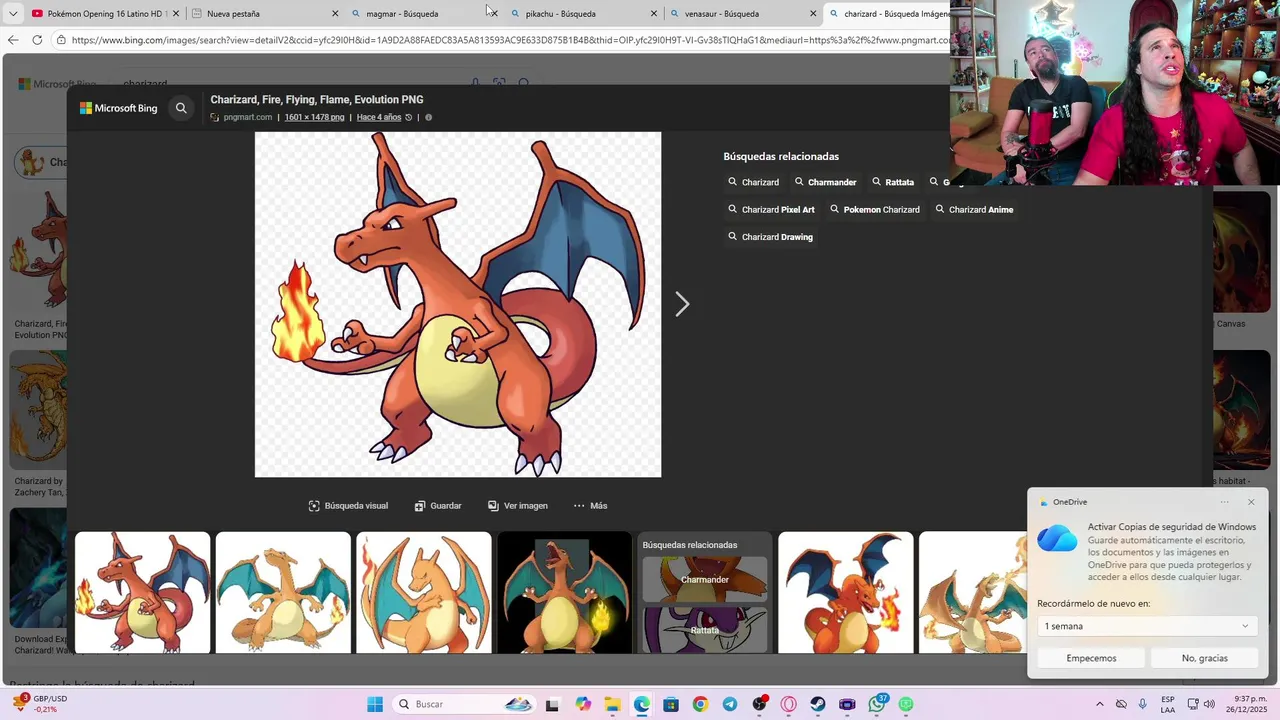This screenshot has height=720, width=1280.
Task: Select Charizard Anime related search
Action: [x=974, y=210]
